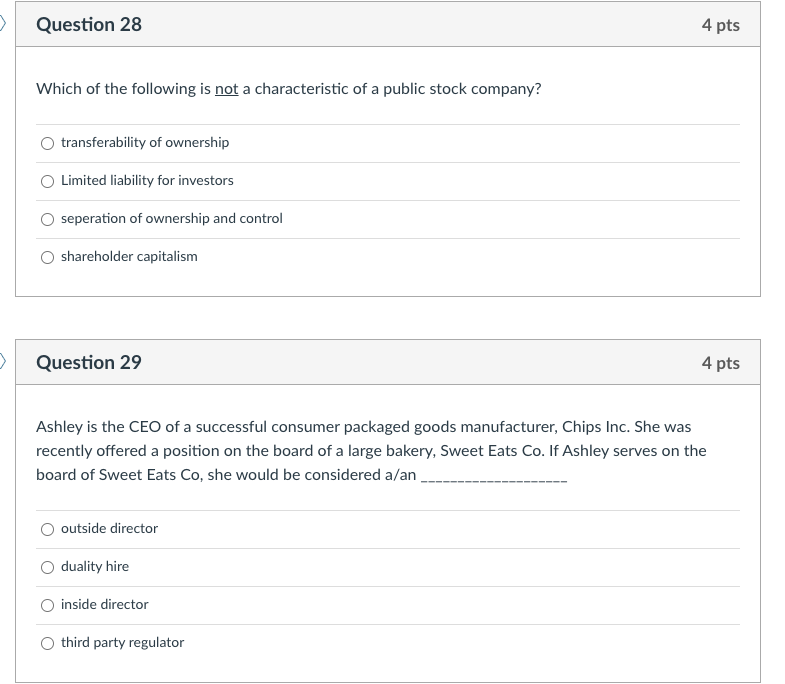This screenshot has width=785, height=684.
Task: Select 'shareholder capitalism' radio button
Action: (47, 257)
